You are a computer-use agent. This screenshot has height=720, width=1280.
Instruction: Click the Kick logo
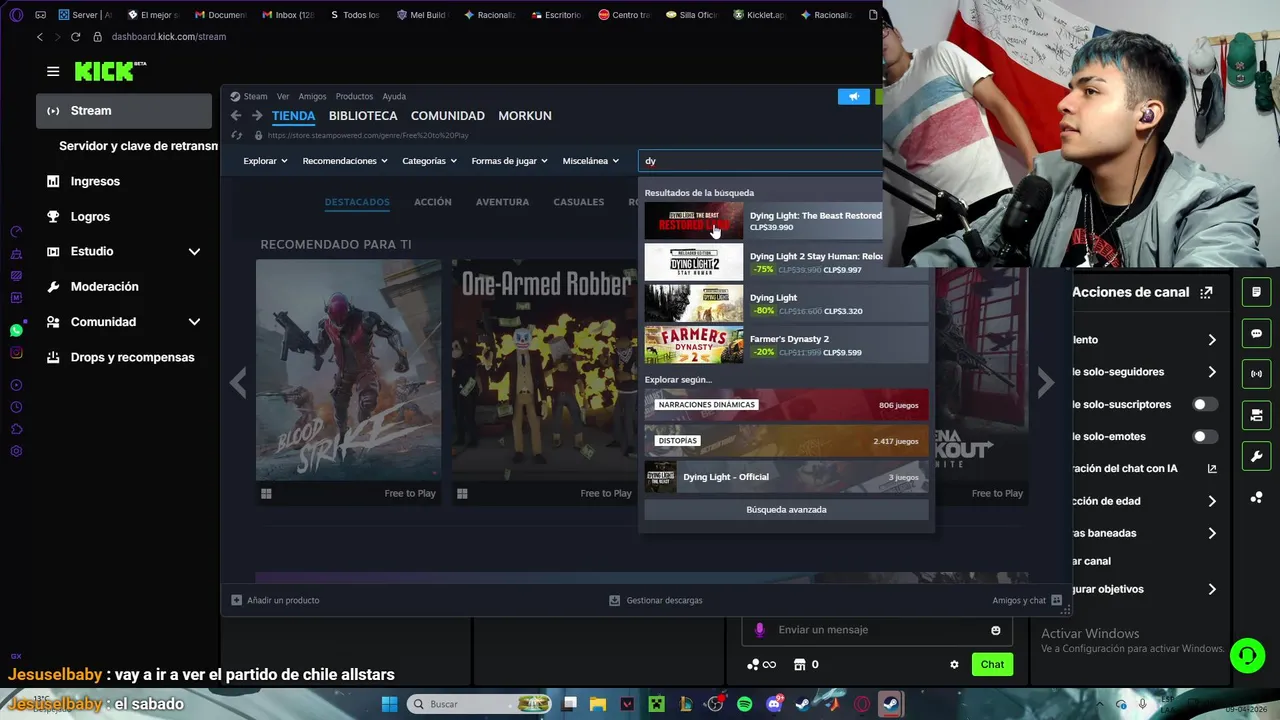tap(110, 71)
